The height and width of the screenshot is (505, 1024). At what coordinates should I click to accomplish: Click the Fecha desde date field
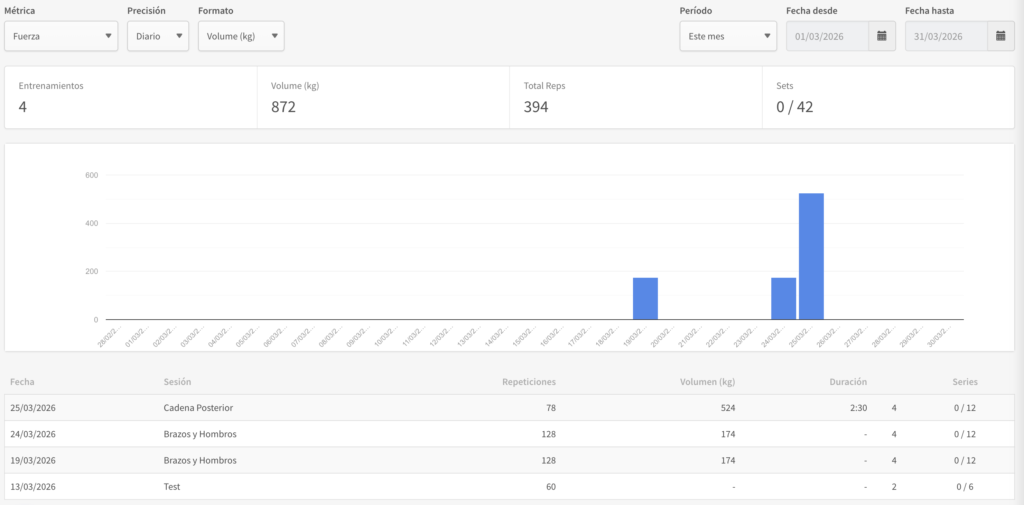coord(827,36)
